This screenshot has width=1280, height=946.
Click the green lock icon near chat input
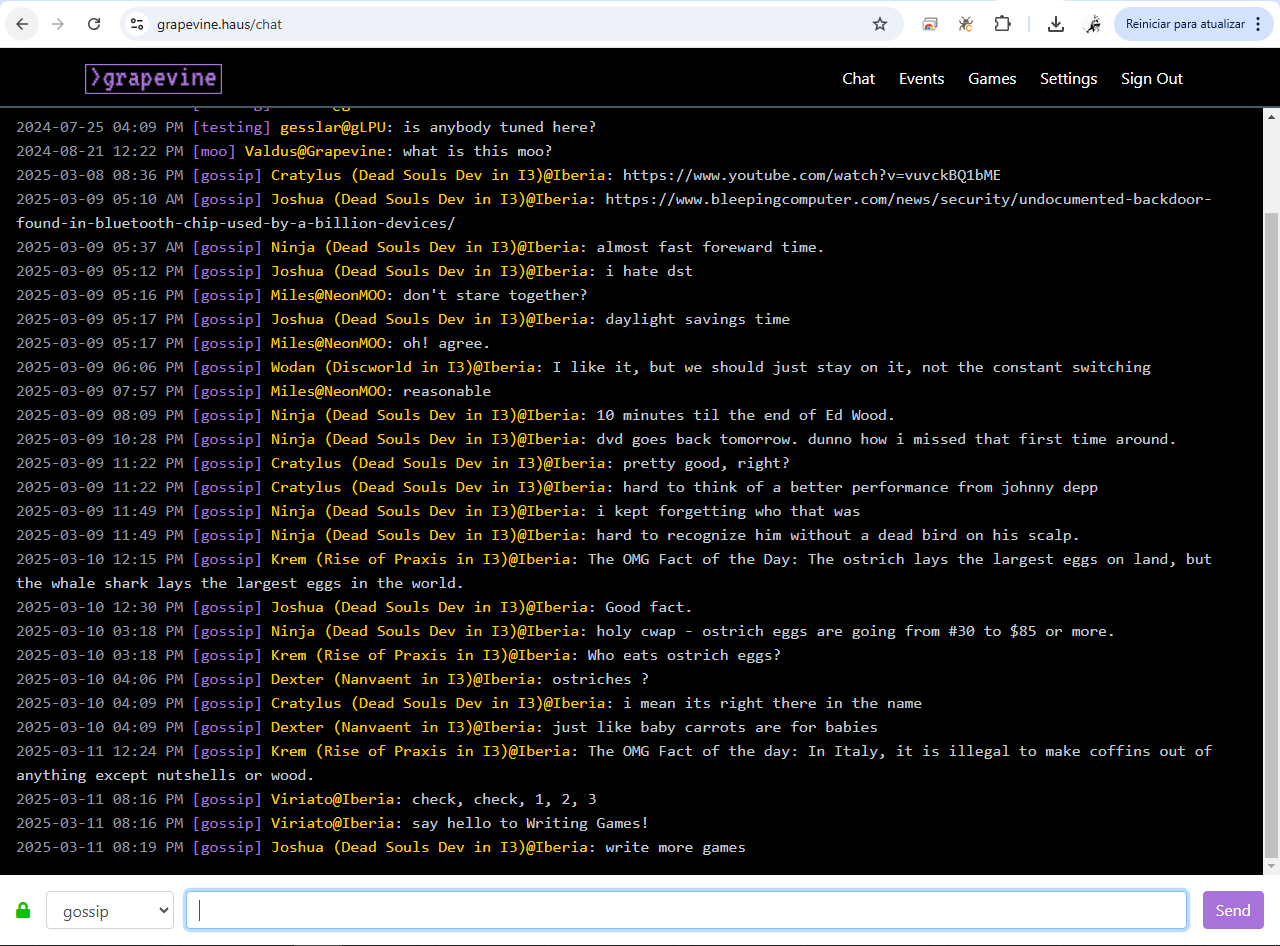pos(24,910)
